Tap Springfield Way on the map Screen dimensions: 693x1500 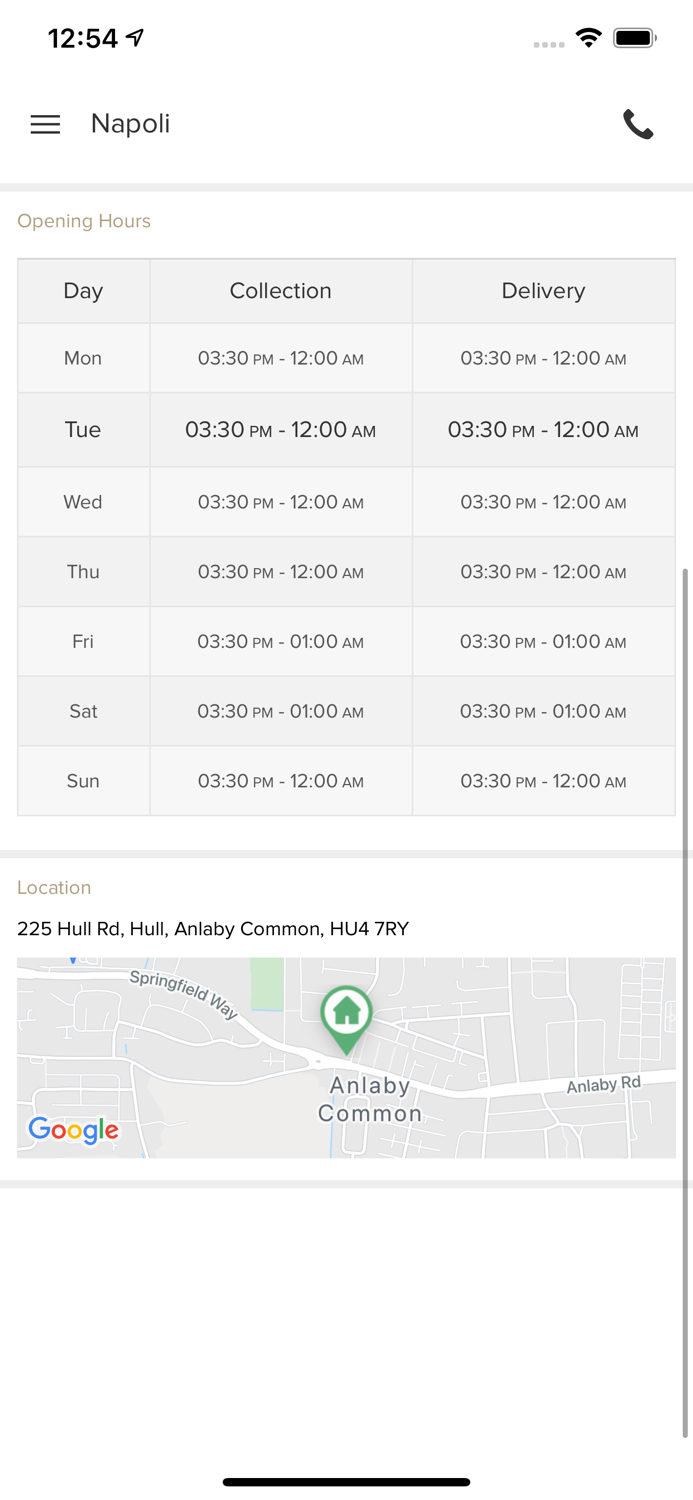click(184, 994)
